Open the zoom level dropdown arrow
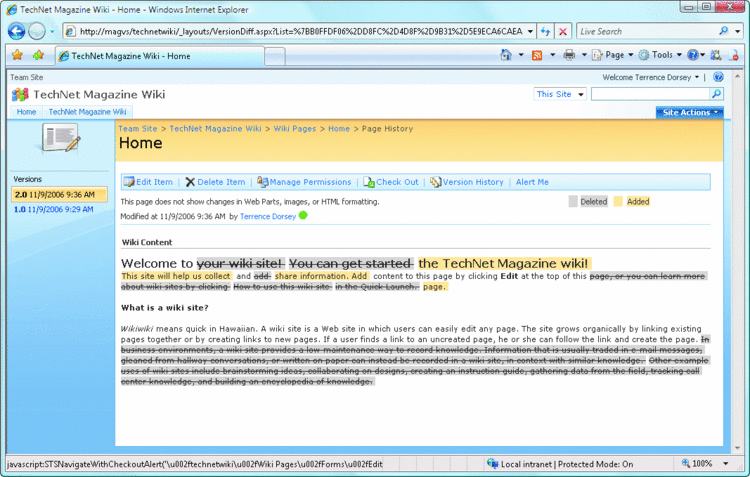 tap(726, 463)
